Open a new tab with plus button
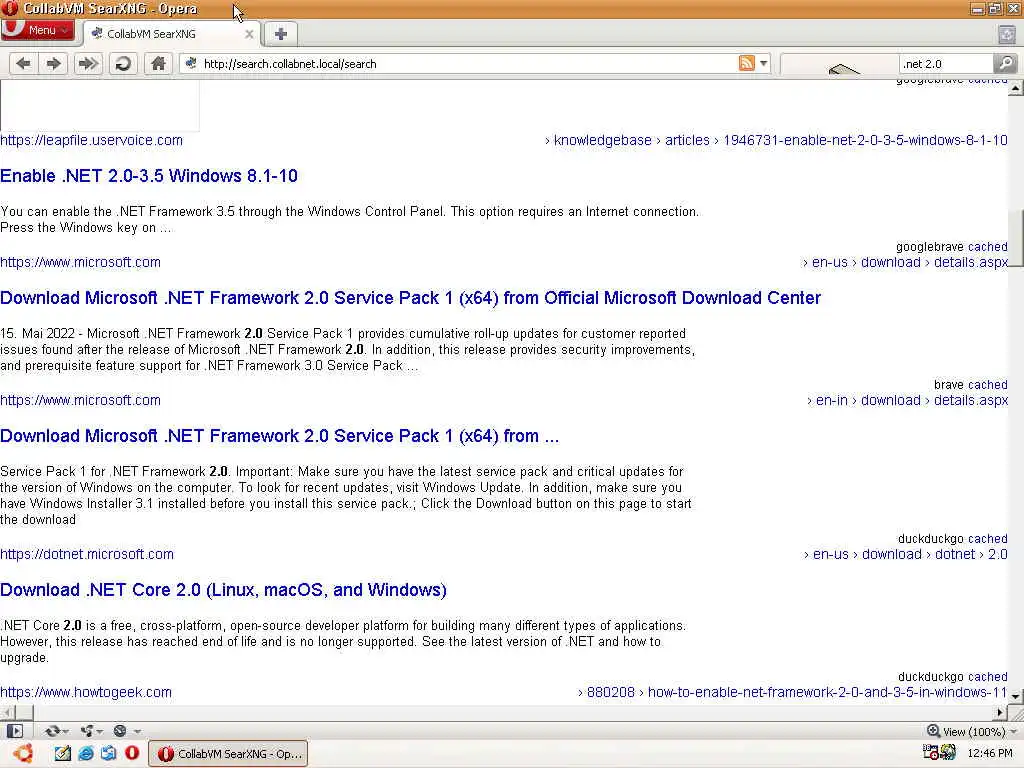The image size is (1024, 768). [281, 34]
